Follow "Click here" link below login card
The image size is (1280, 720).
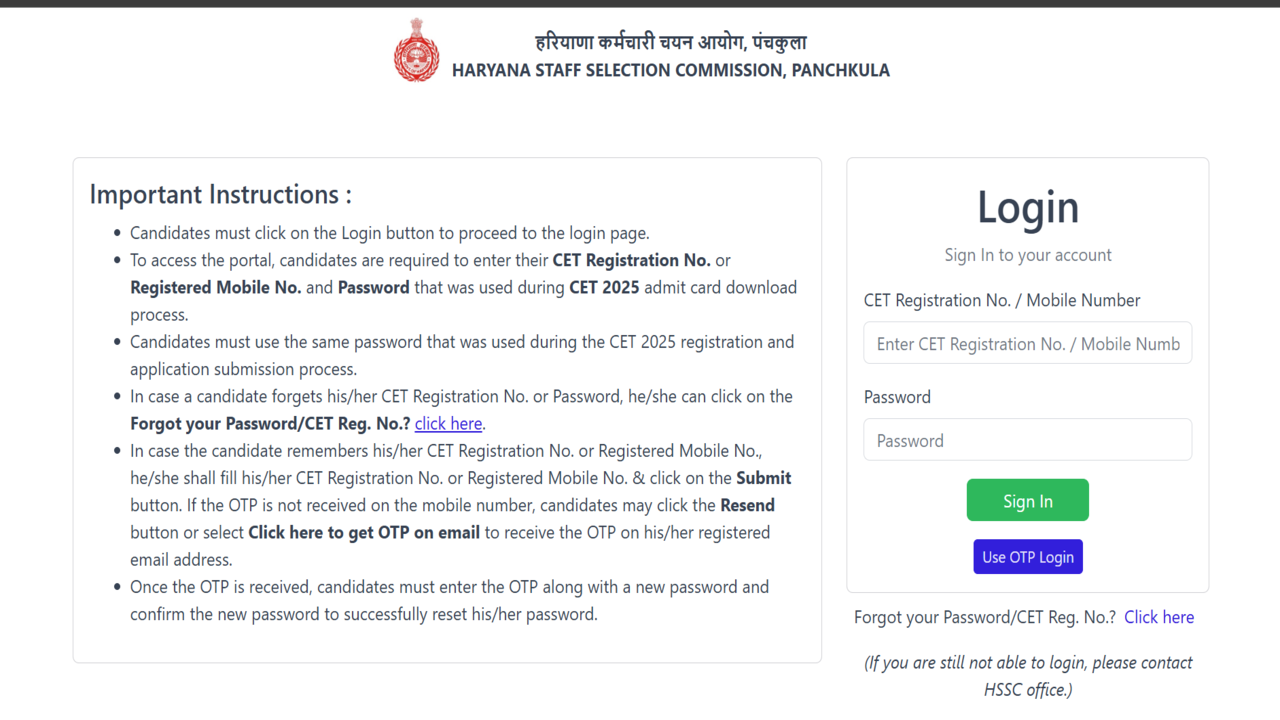tap(1158, 617)
